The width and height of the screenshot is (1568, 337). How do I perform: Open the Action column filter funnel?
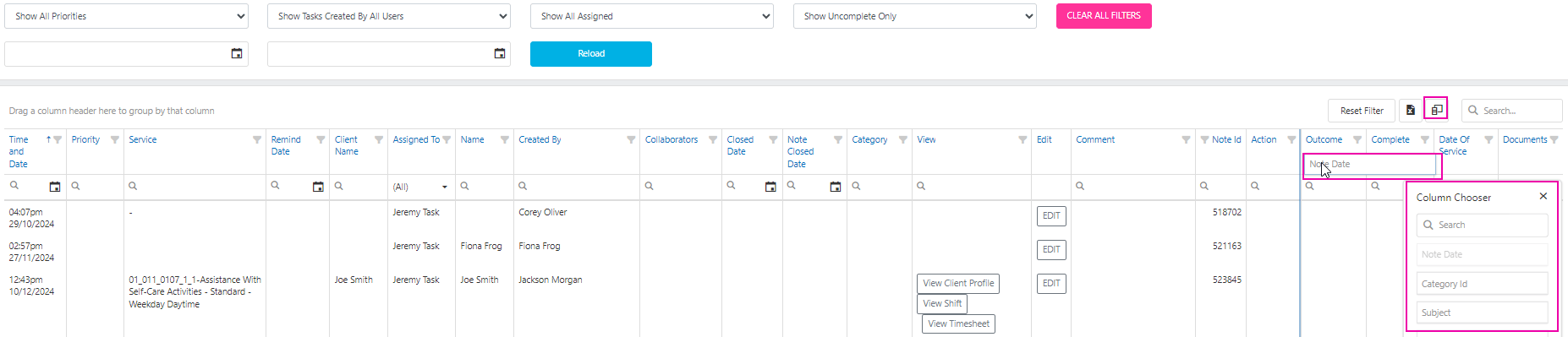pos(1291,140)
